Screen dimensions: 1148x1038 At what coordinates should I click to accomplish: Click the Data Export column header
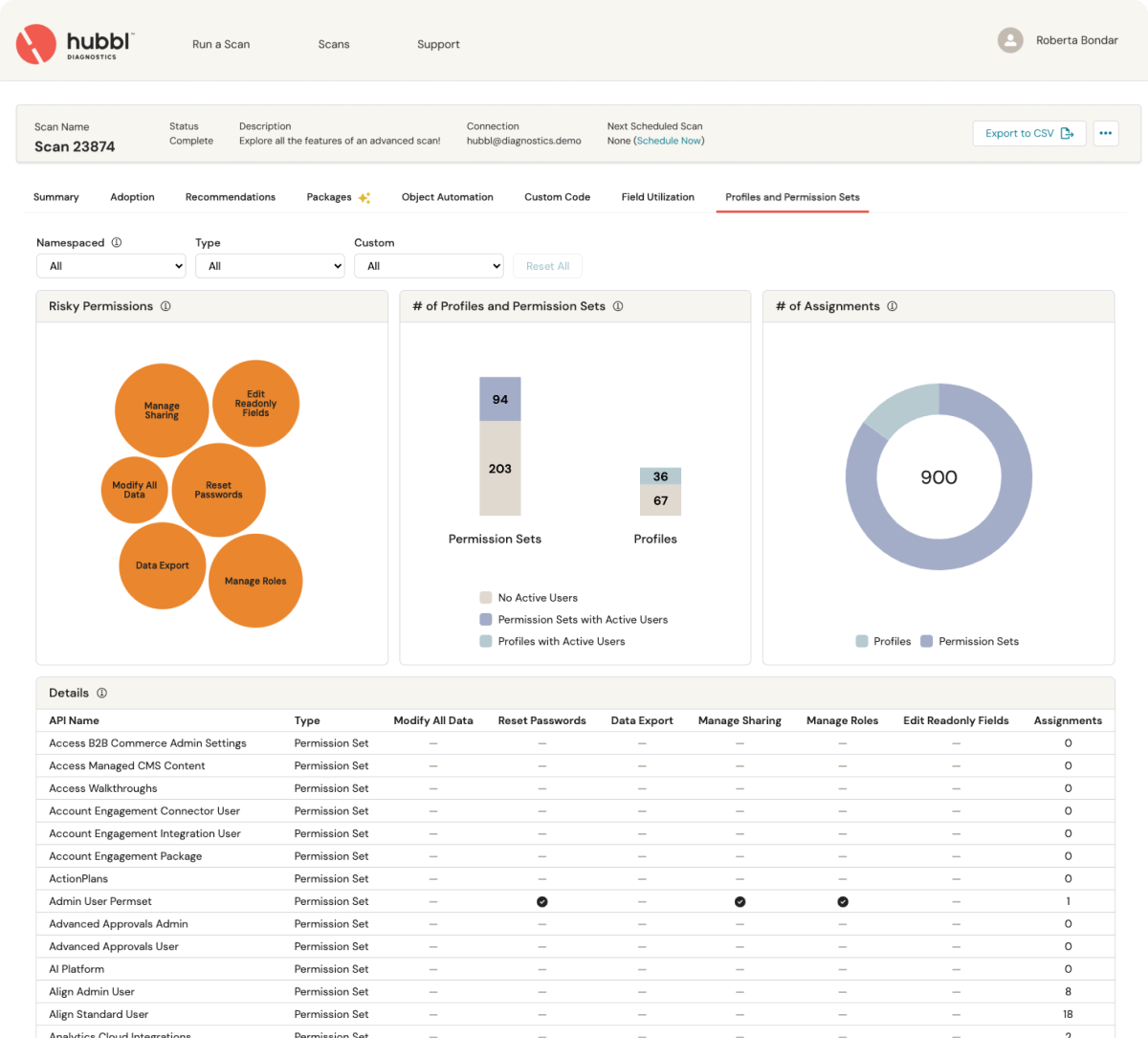coord(642,720)
